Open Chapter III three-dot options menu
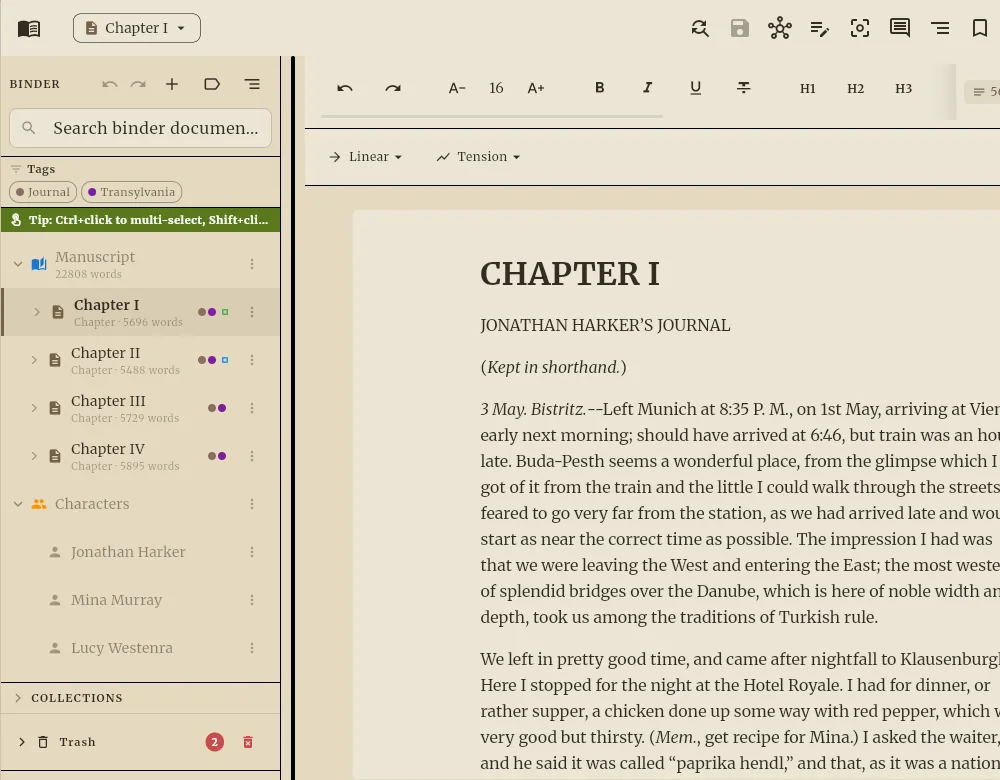1000x780 pixels. 252,408
